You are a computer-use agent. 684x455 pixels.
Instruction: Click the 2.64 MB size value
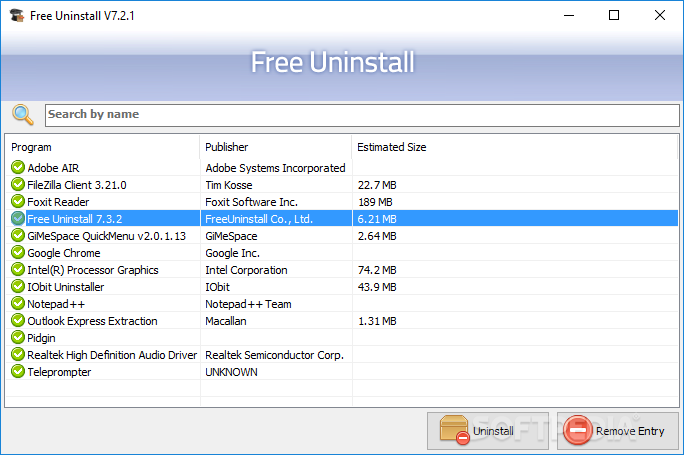click(377, 236)
